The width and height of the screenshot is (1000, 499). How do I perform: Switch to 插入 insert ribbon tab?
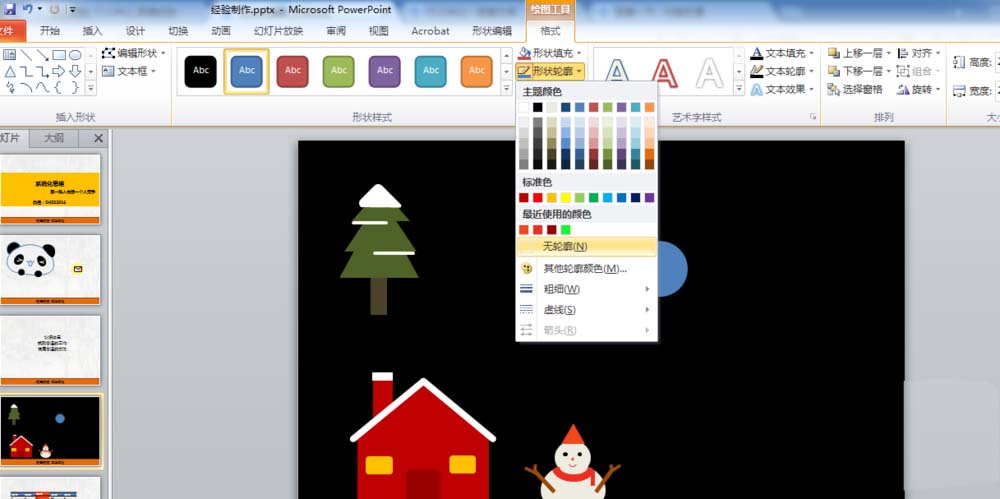[92, 31]
